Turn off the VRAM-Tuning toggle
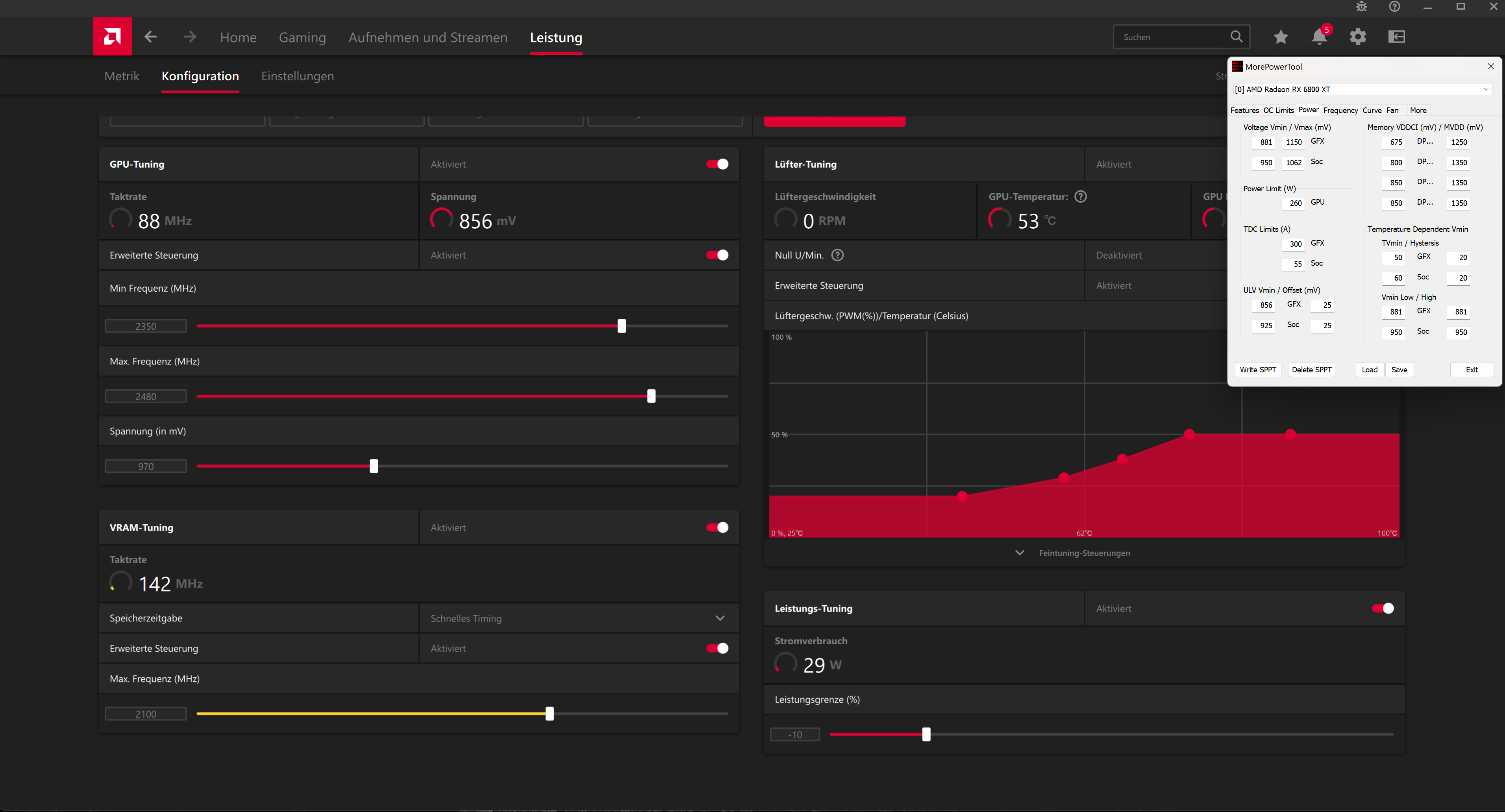This screenshot has height=812, width=1505. pyautogui.click(x=717, y=527)
